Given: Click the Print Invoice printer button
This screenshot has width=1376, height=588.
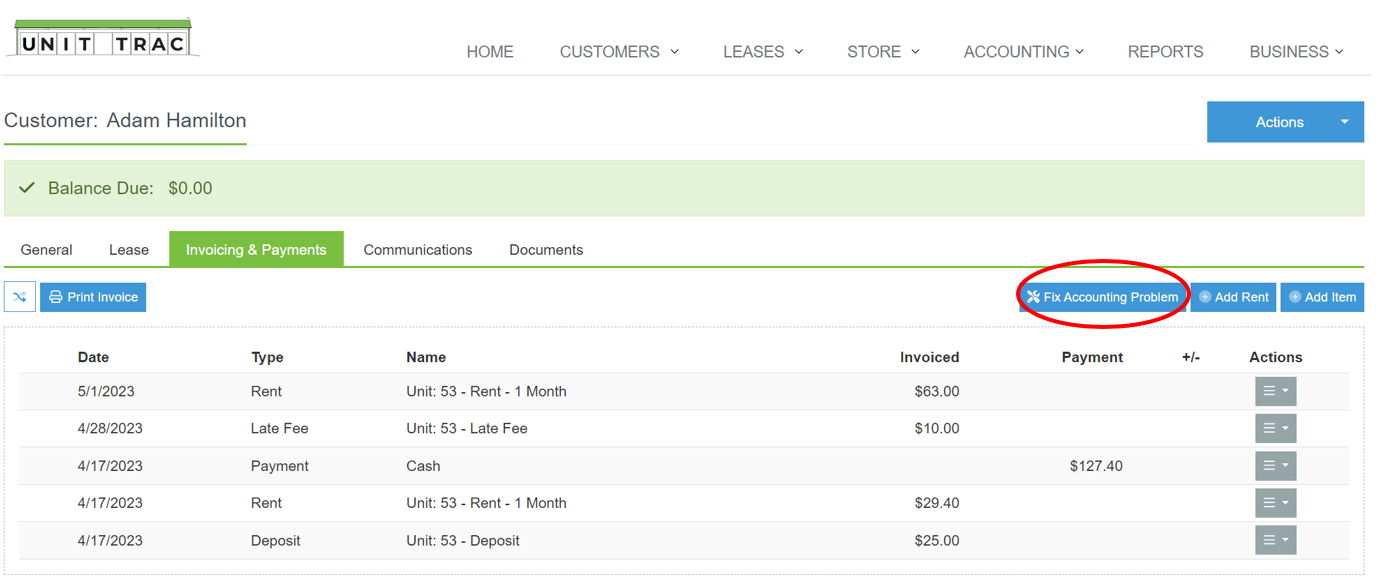Looking at the screenshot, I should coord(93,297).
